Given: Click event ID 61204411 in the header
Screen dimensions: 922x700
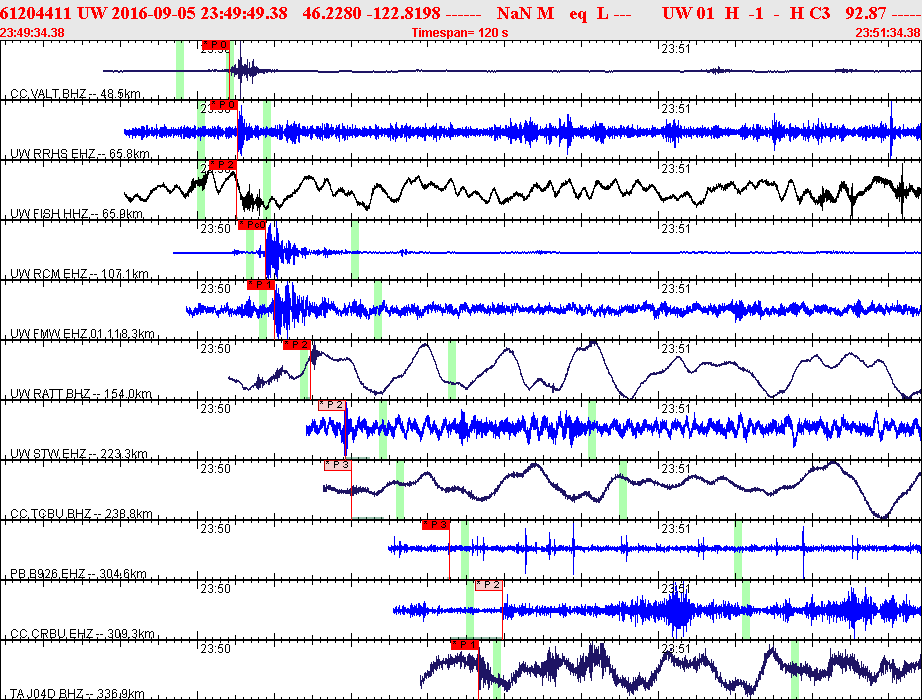Looking at the screenshot, I should coord(36,13).
